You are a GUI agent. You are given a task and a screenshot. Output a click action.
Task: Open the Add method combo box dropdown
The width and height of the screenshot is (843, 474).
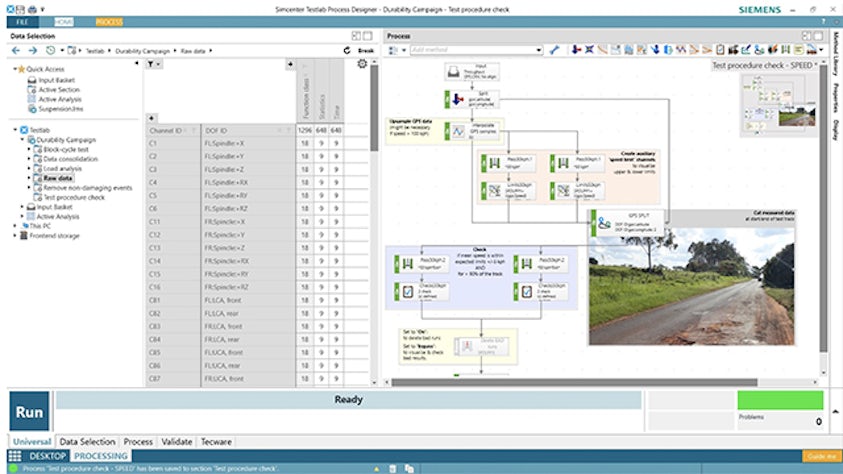coord(538,50)
